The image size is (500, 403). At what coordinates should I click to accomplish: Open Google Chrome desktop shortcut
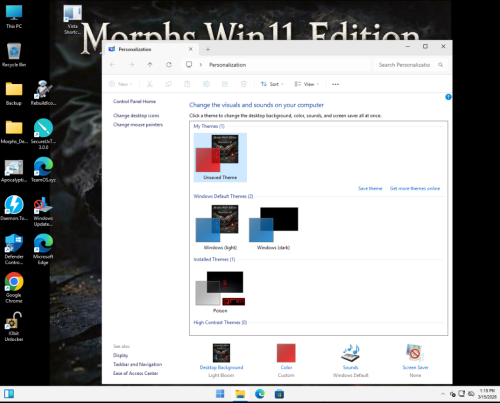[x=14, y=288]
